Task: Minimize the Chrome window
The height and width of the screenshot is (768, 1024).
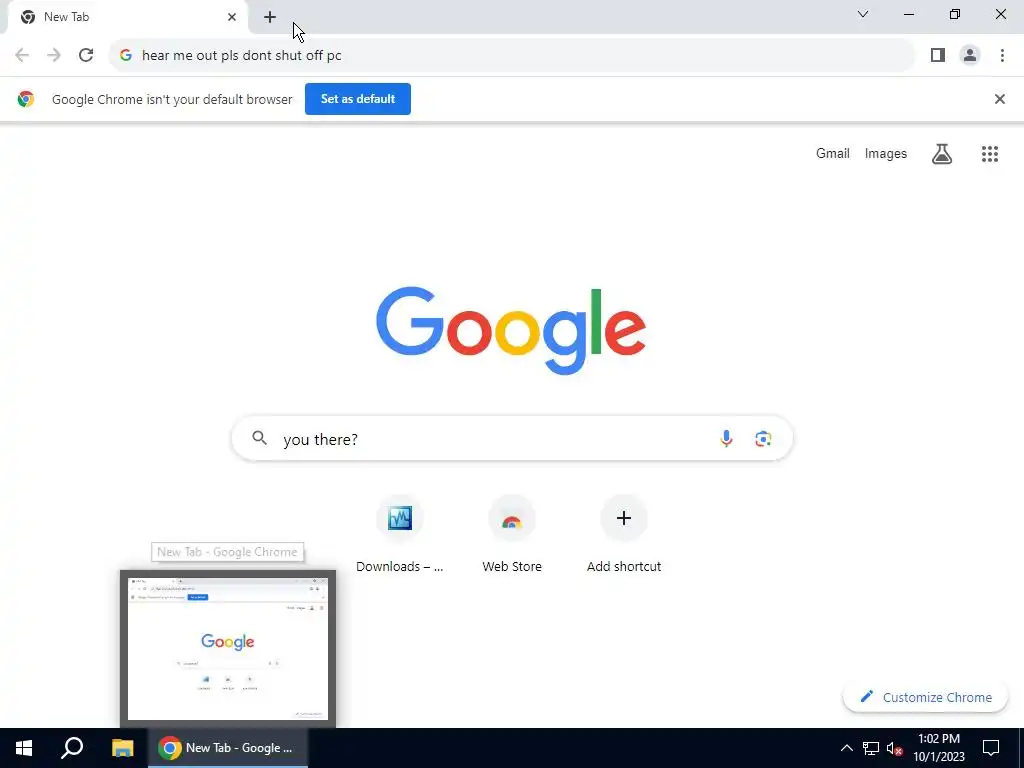Action: coord(908,14)
